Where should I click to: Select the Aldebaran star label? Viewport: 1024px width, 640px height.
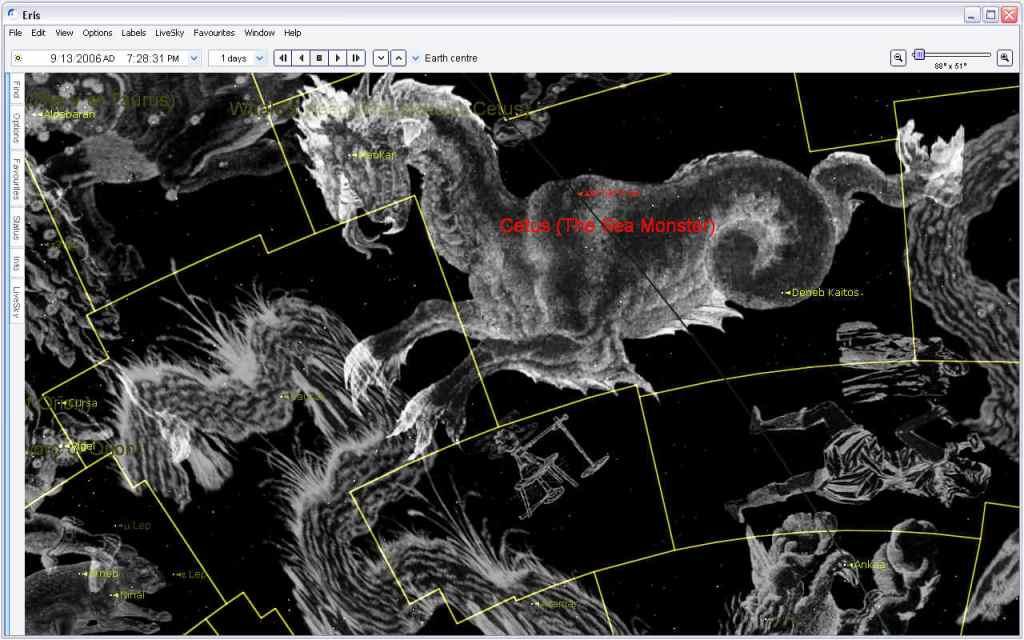tap(69, 114)
